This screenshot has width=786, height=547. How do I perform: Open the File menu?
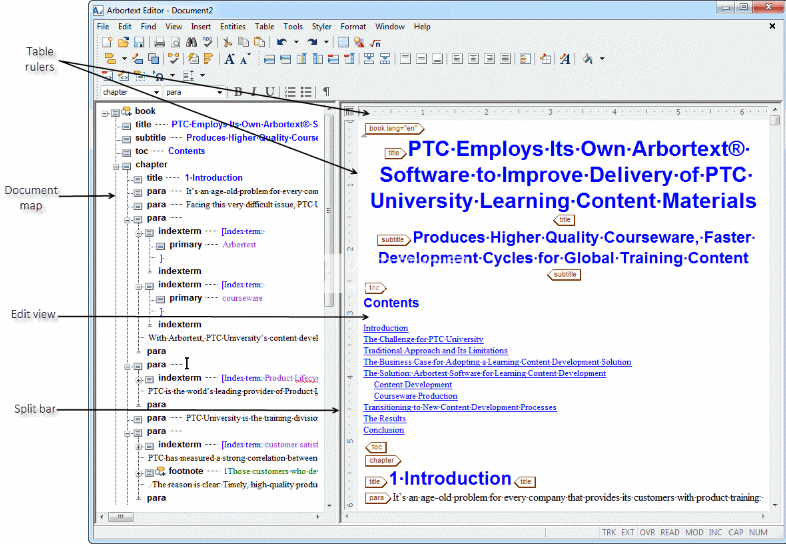(x=103, y=27)
